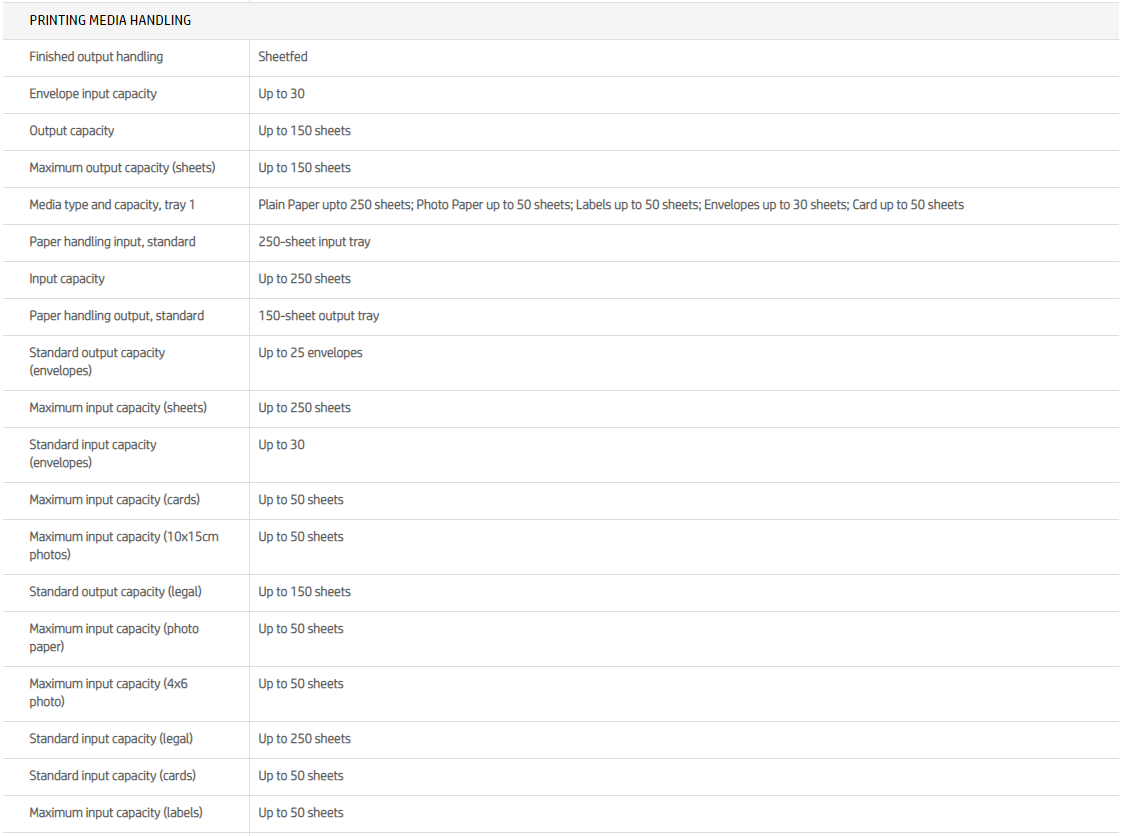The width and height of the screenshot is (1122, 836).
Task: Click Maximum input capacity (sheets) label
Action: tap(118, 408)
